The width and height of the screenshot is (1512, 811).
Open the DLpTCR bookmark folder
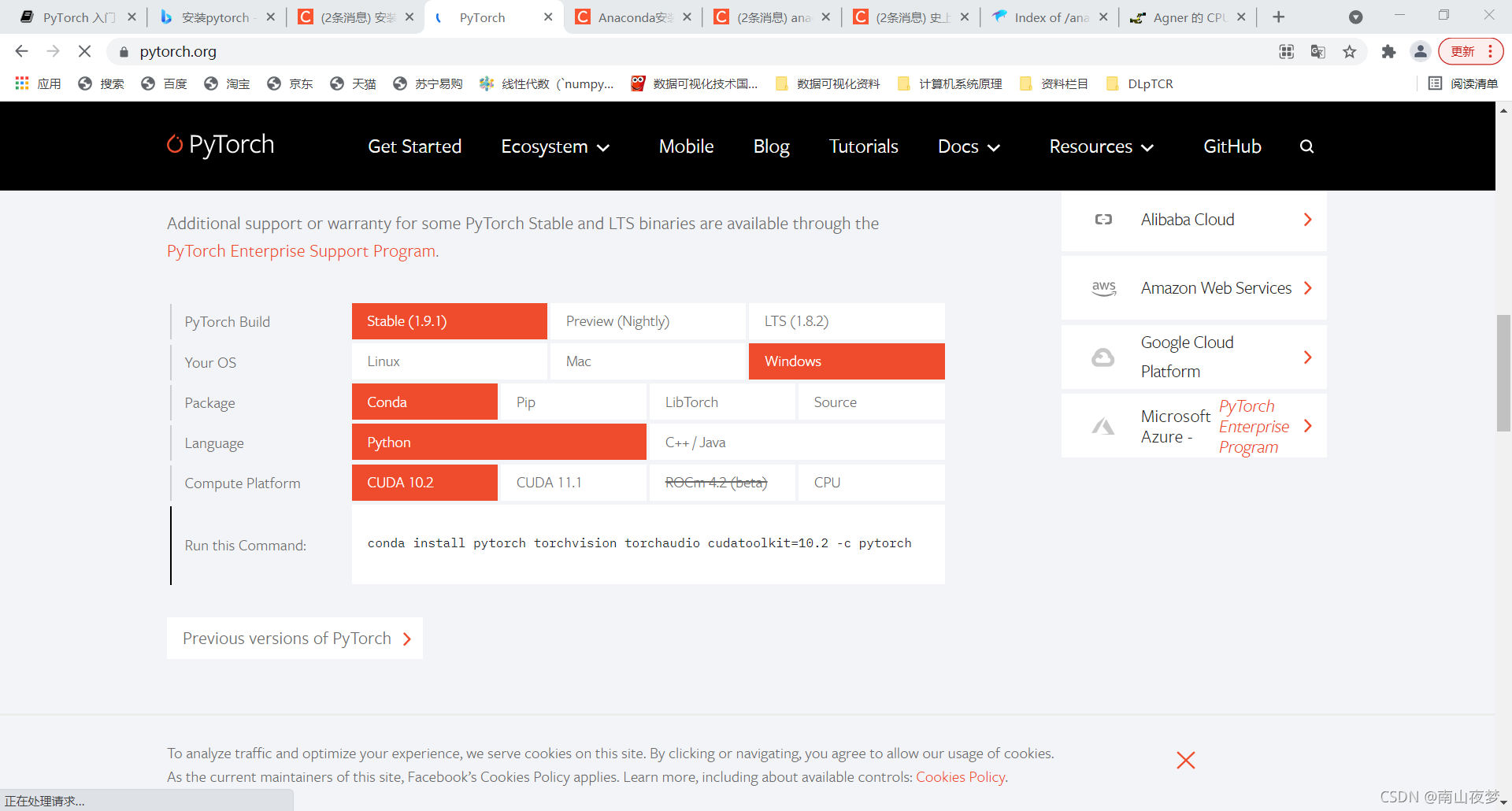click(x=1140, y=83)
